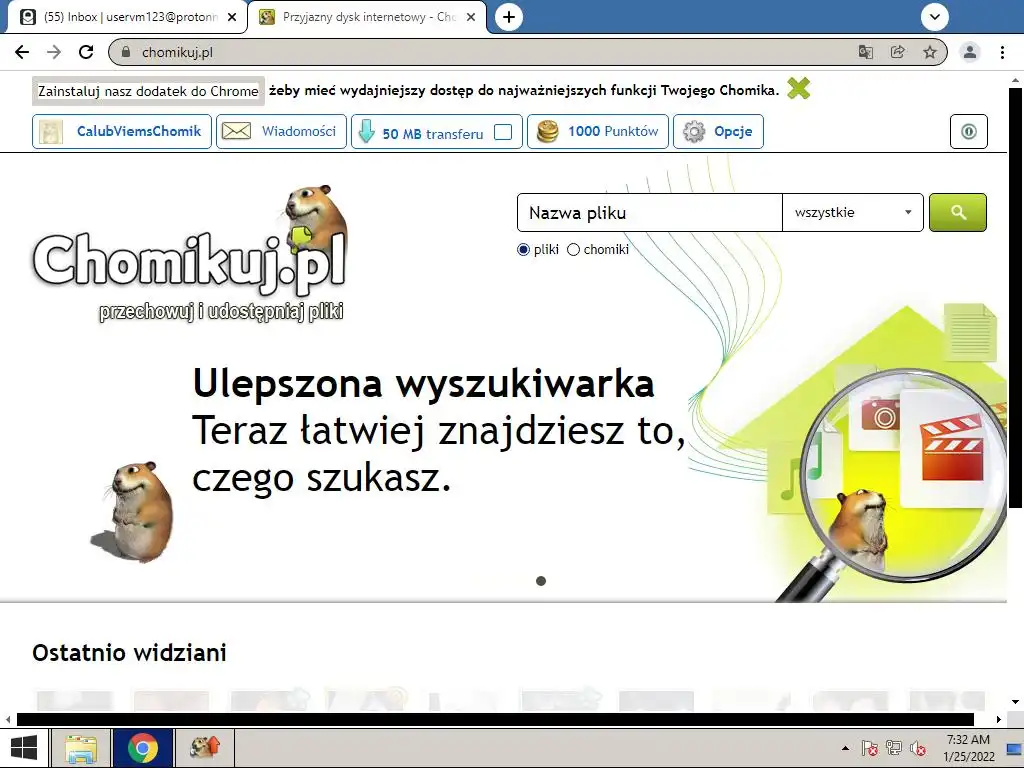Click the Ostatnio widziani heading
The width and height of the screenshot is (1024, 768).
tap(129, 652)
